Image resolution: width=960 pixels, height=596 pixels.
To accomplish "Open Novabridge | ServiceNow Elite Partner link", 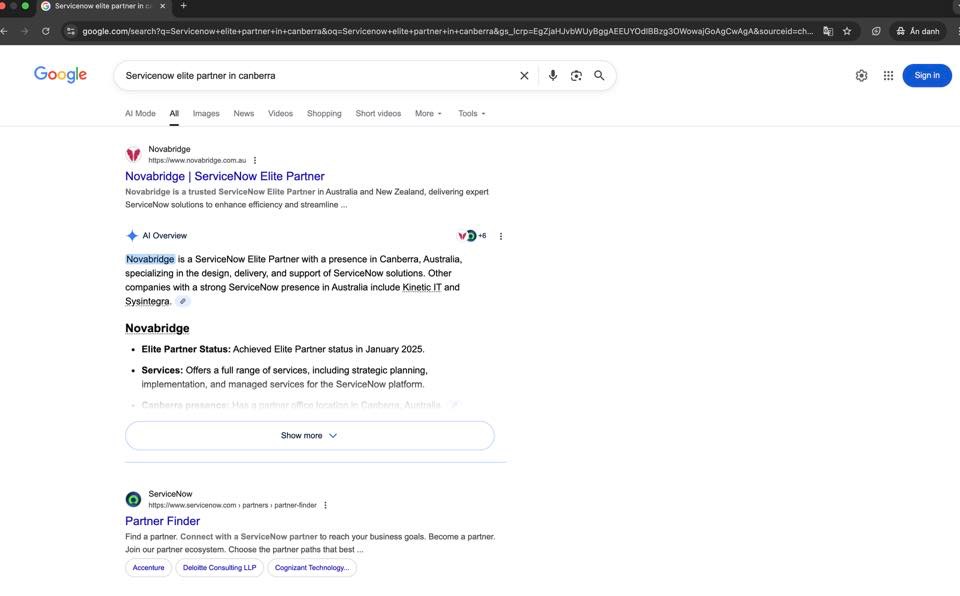I will [x=225, y=176].
